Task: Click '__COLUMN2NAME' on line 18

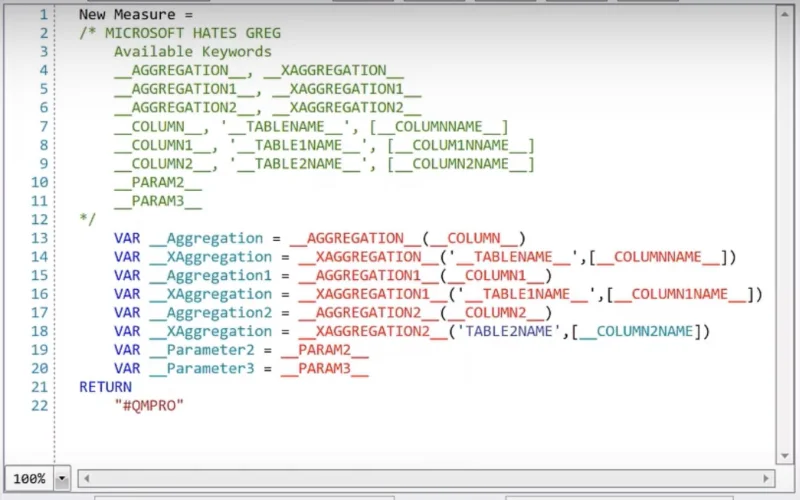Action: (637, 332)
